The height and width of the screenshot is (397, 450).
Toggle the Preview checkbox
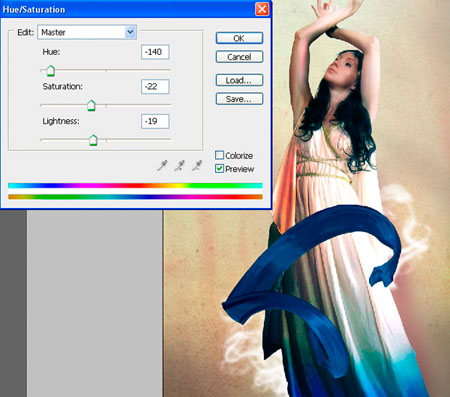click(219, 169)
